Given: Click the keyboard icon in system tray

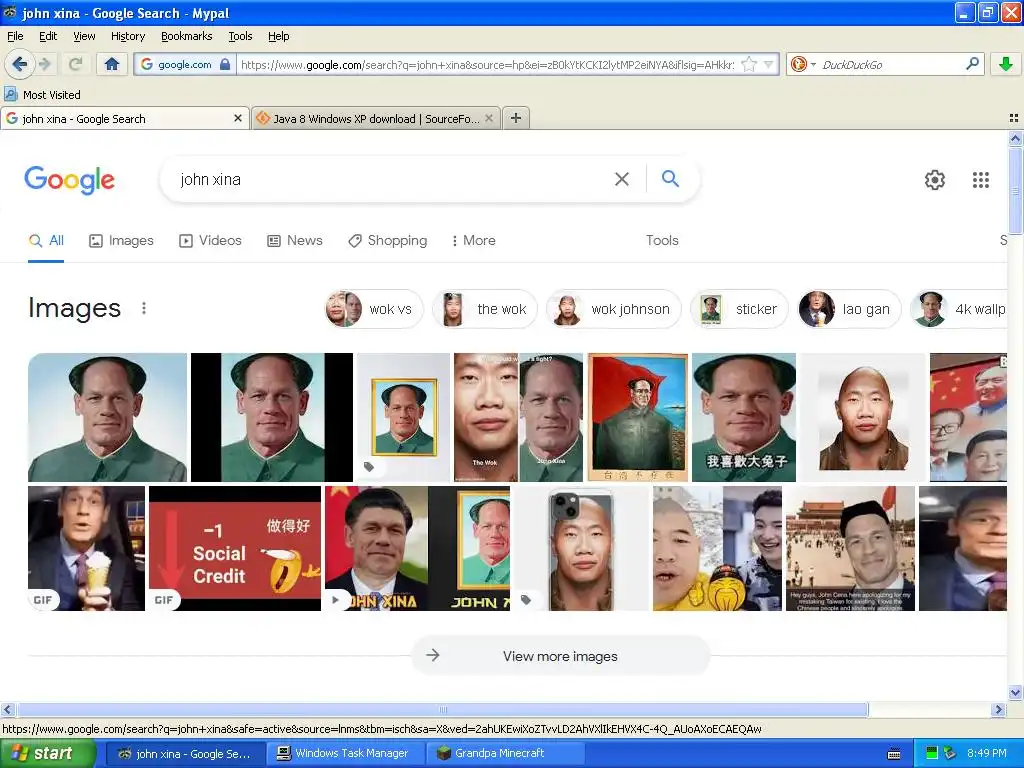Looking at the screenshot, I should tap(894, 754).
